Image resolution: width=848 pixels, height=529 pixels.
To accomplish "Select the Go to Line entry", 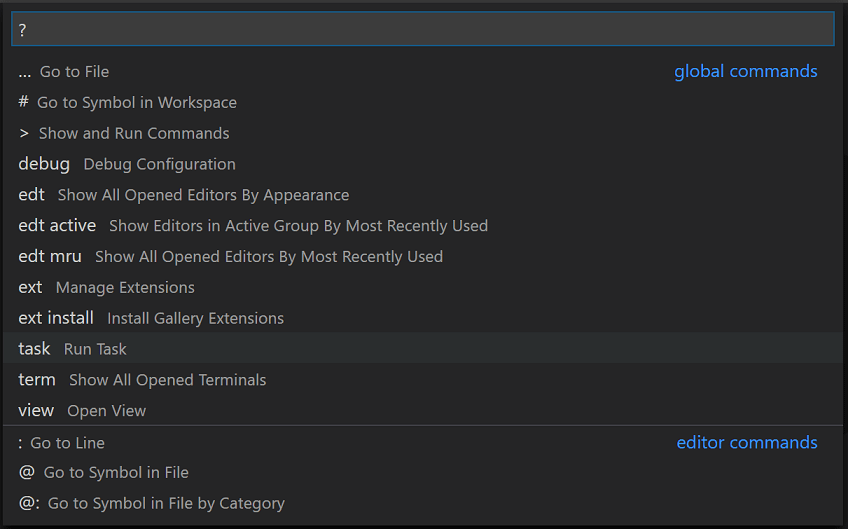I will click(x=67, y=443).
